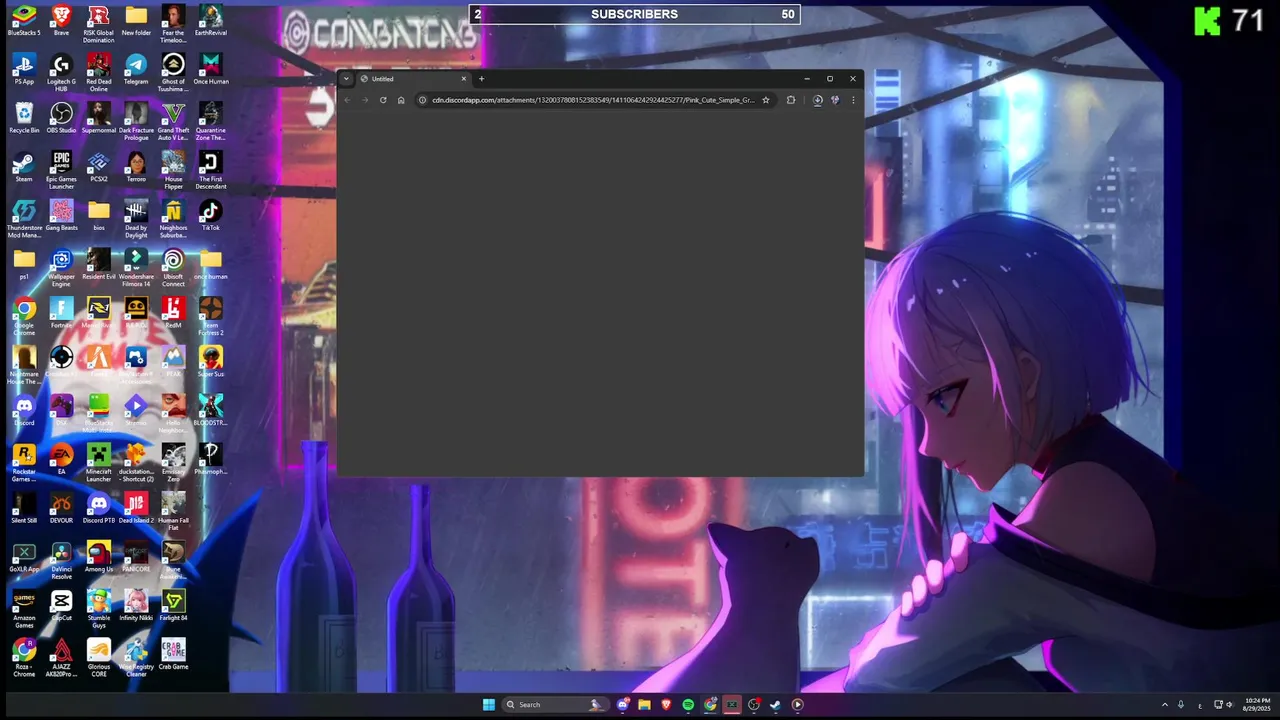The width and height of the screenshot is (1280, 720).
Task: Select the Google Chrome desktop icon
Action: tap(24, 318)
